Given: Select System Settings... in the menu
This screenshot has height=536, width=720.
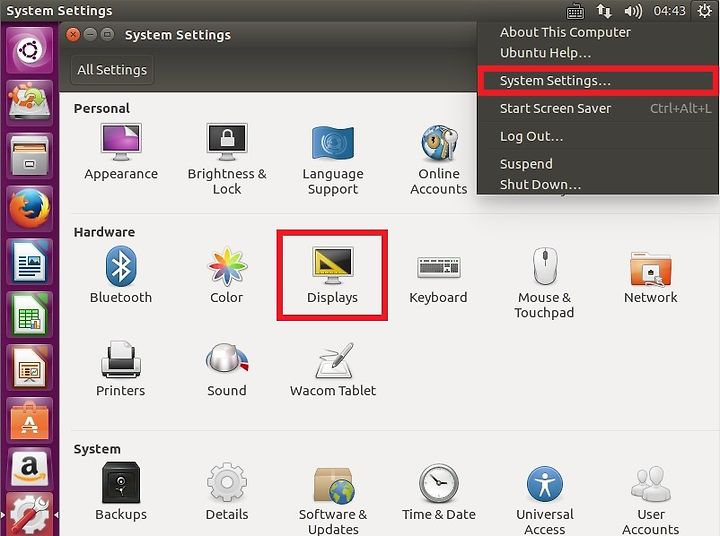Looking at the screenshot, I should click(597, 81).
